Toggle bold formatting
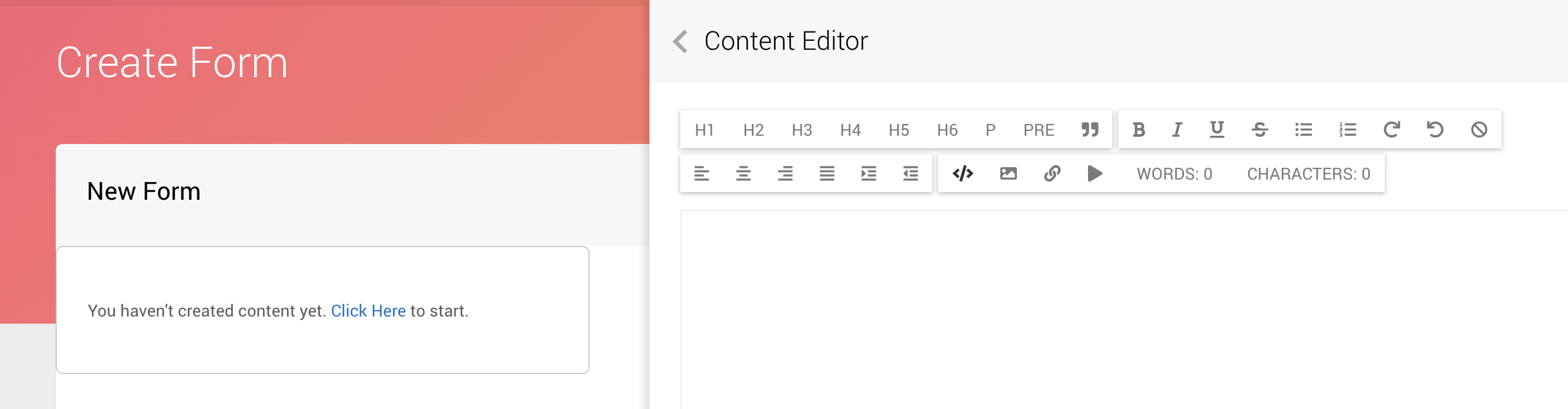Viewport: 1568px width, 409px height. tap(1138, 130)
